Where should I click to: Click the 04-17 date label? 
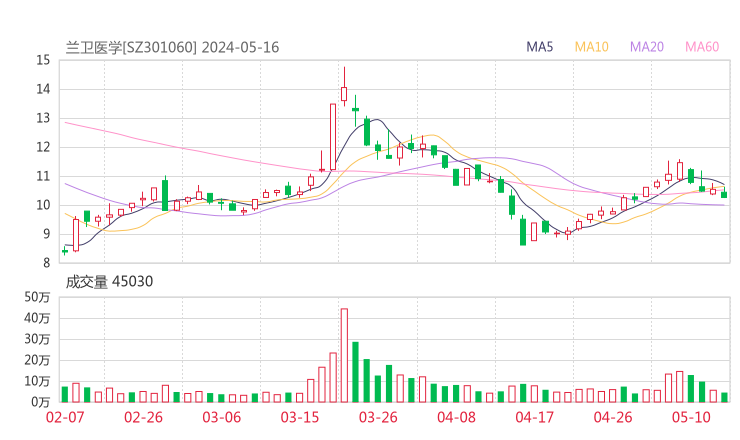coord(535,417)
